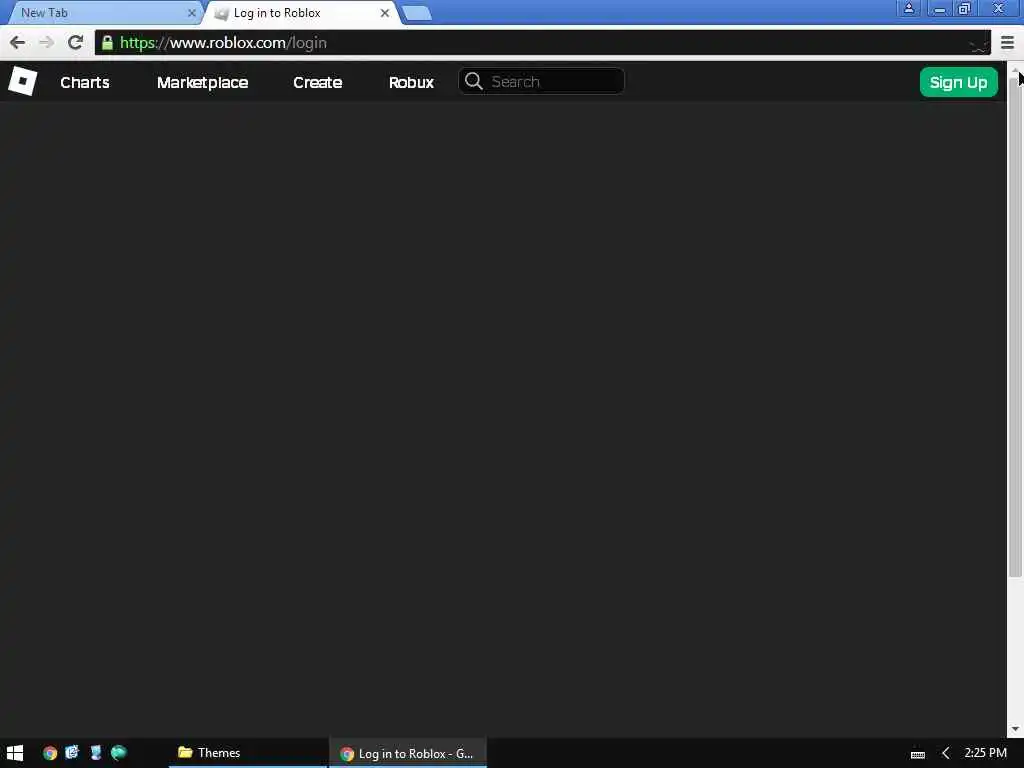Select the Log in to Roblox tab

tap(300, 12)
